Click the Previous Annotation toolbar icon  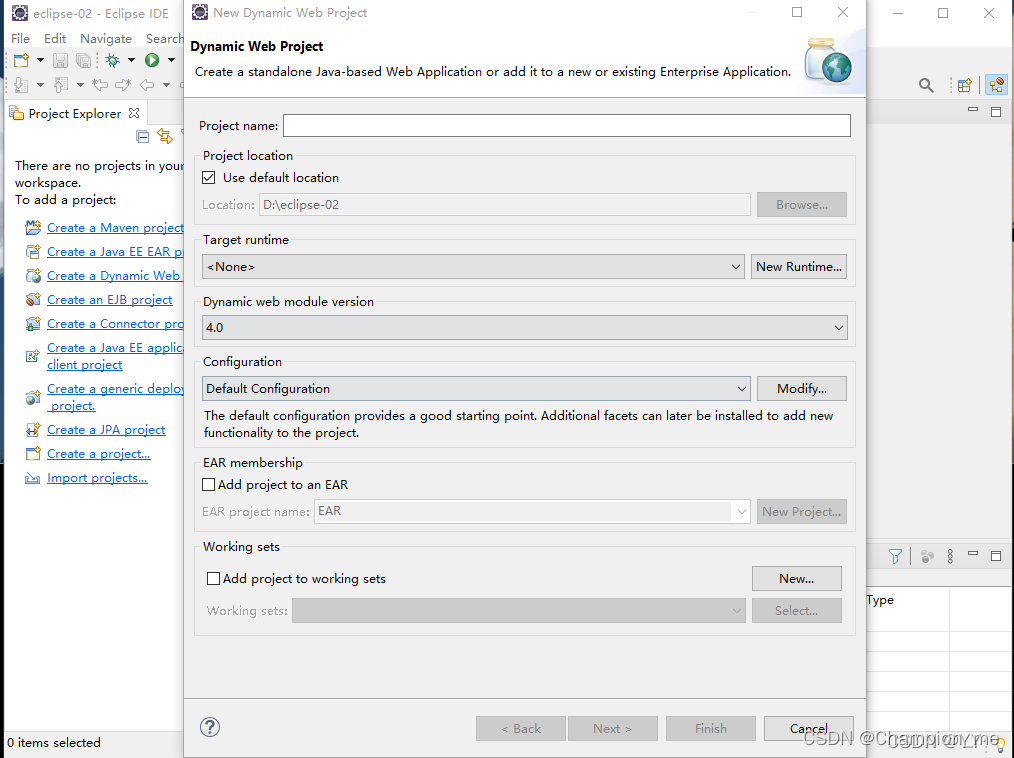(61, 85)
